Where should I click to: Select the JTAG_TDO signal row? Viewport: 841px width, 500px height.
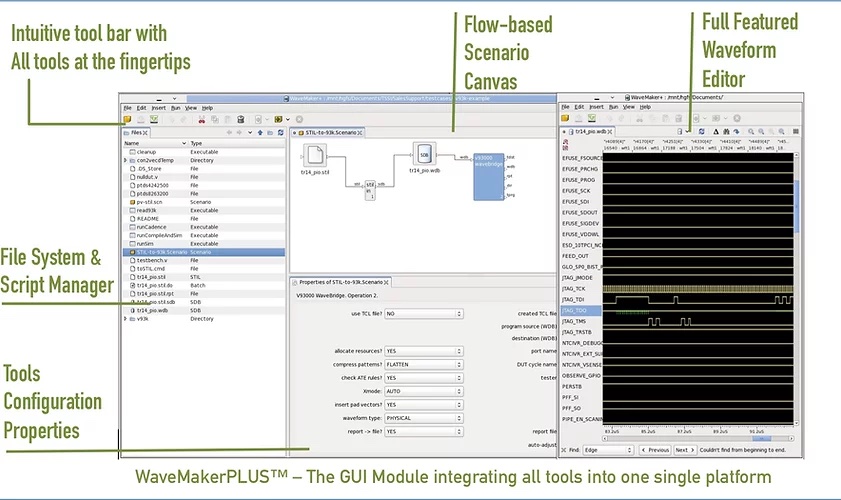577,310
